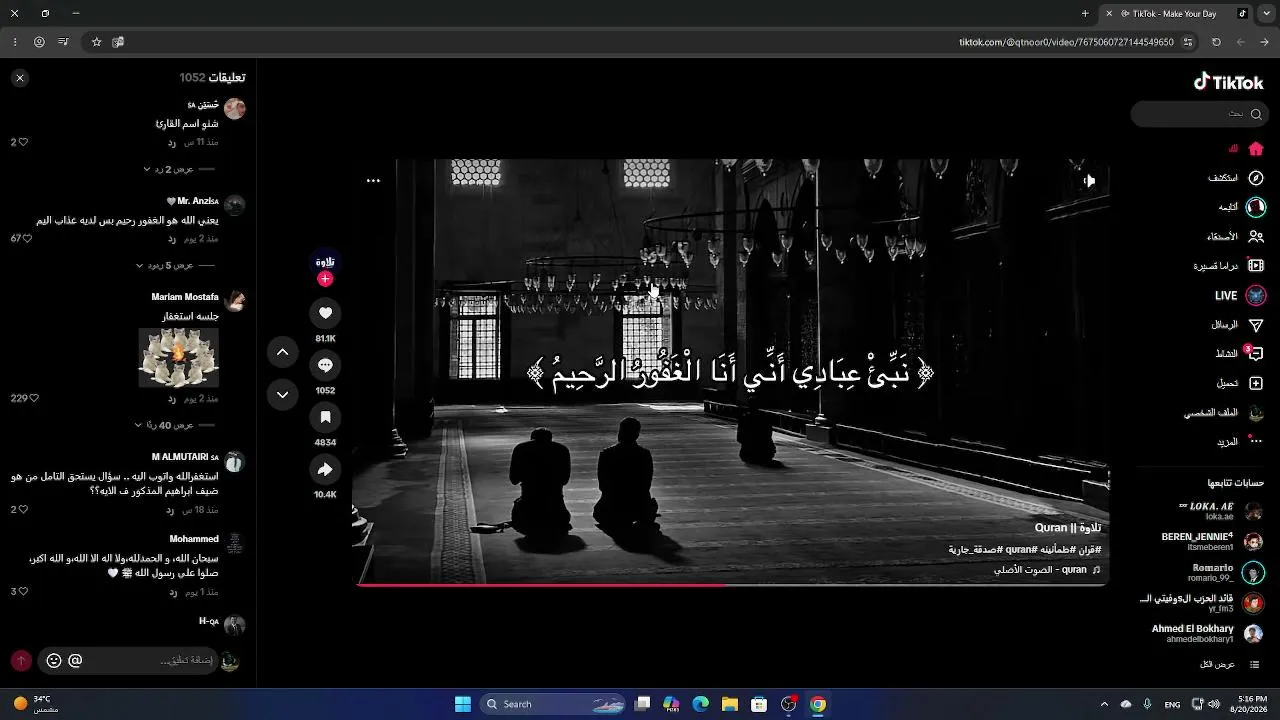Click the TikTok search field (بحث)

(x=1198, y=114)
